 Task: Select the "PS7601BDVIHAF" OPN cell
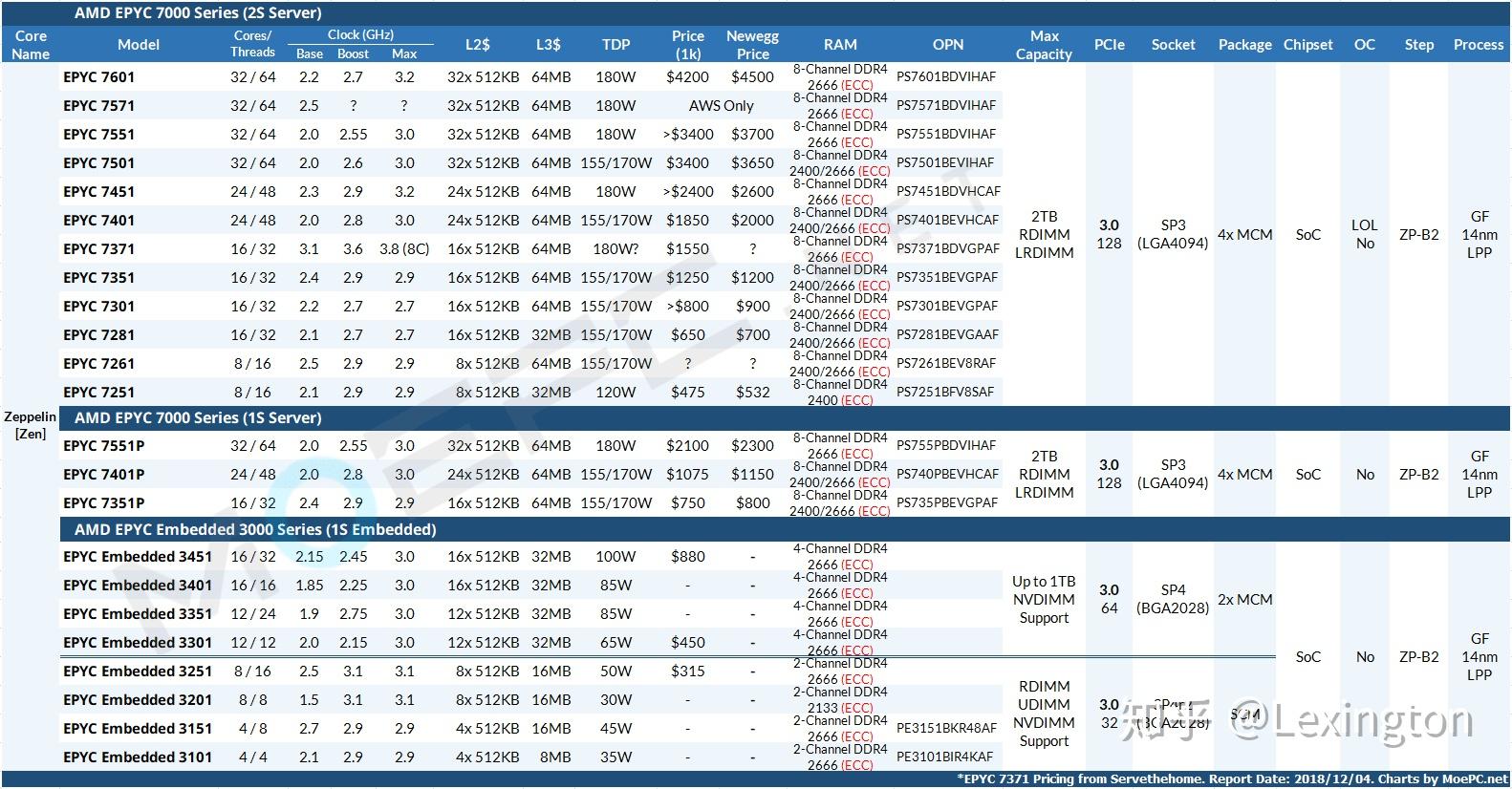[x=946, y=77]
